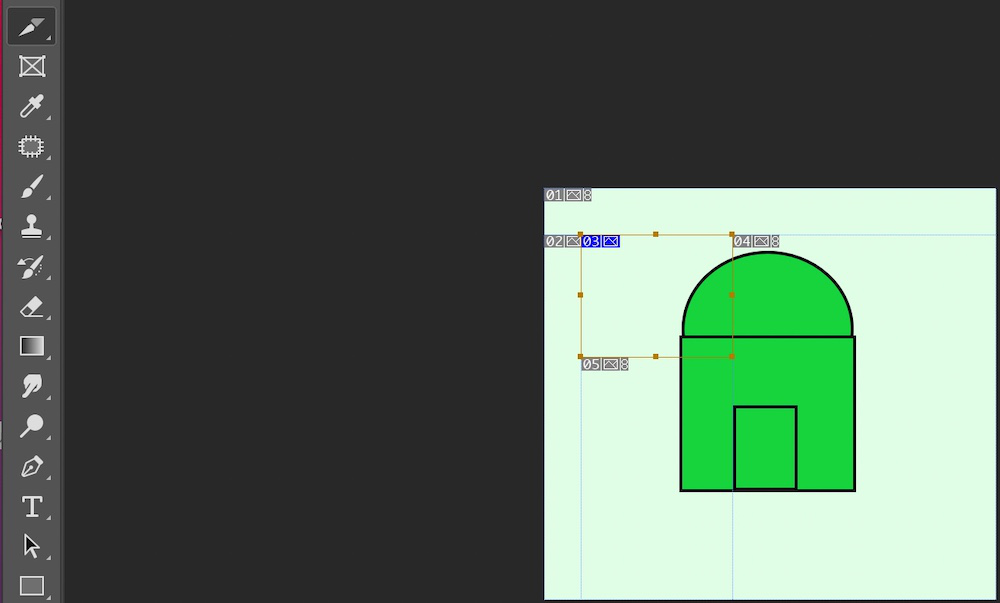Viewport: 1000px width, 603px height.
Task: Click the image-type icon of slice 02
Action: (x=572, y=241)
